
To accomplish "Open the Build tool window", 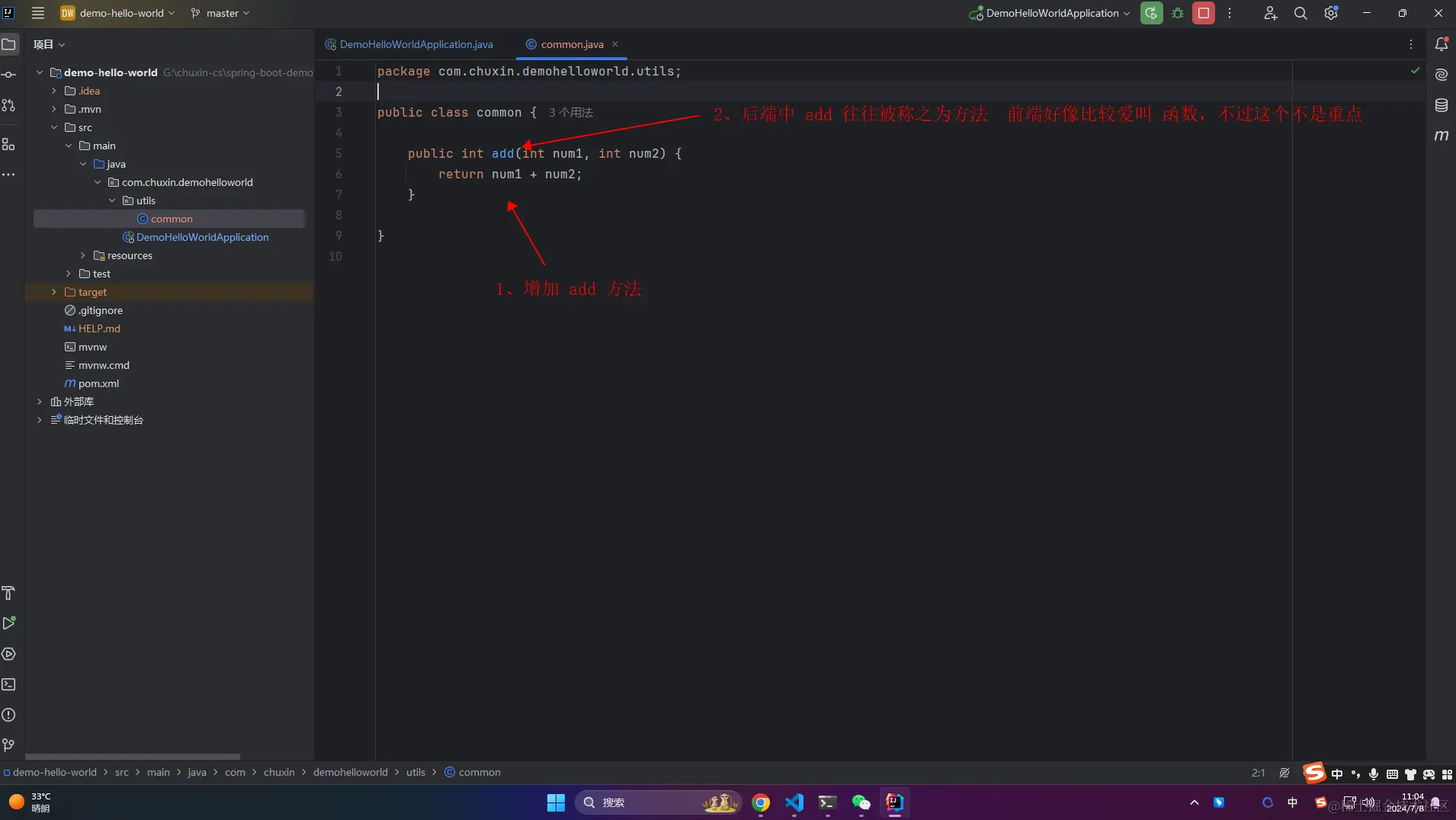I will pyautogui.click(x=9, y=593).
